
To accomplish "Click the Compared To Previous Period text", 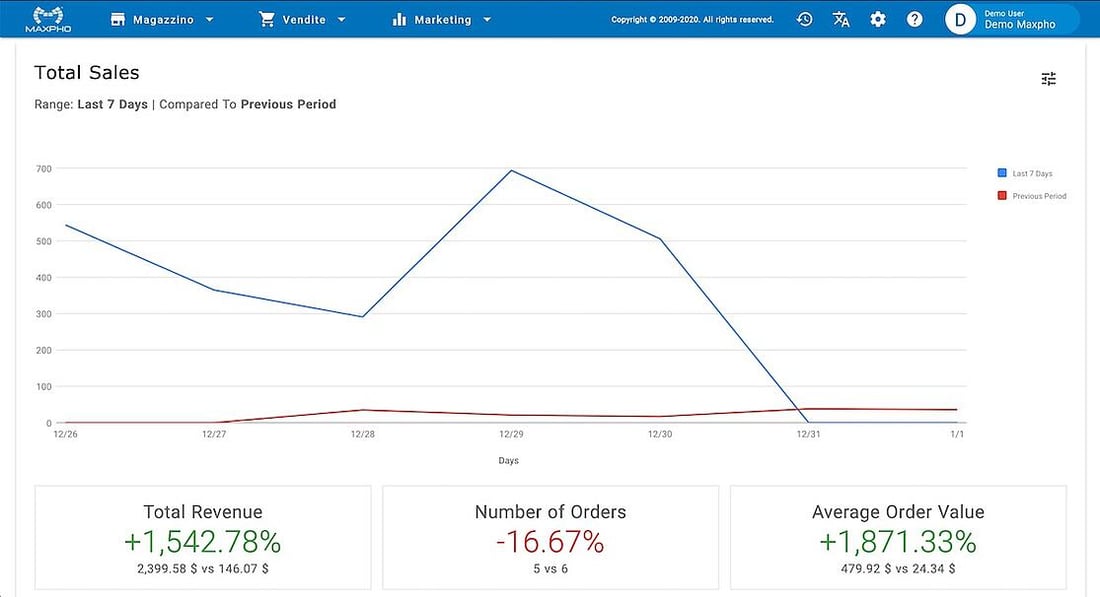I will pos(248,105).
